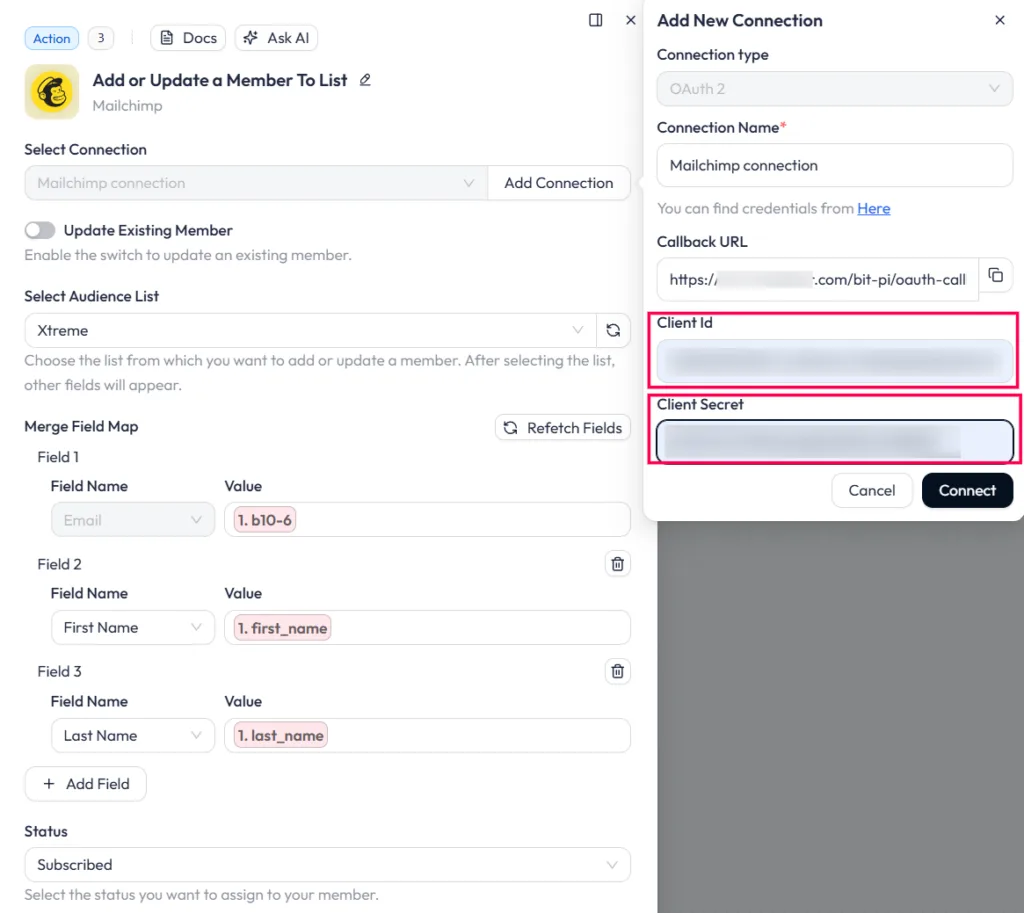Screen dimensions: 1024x913
Task: Edit the action title with pencil icon
Action: pyautogui.click(x=365, y=80)
